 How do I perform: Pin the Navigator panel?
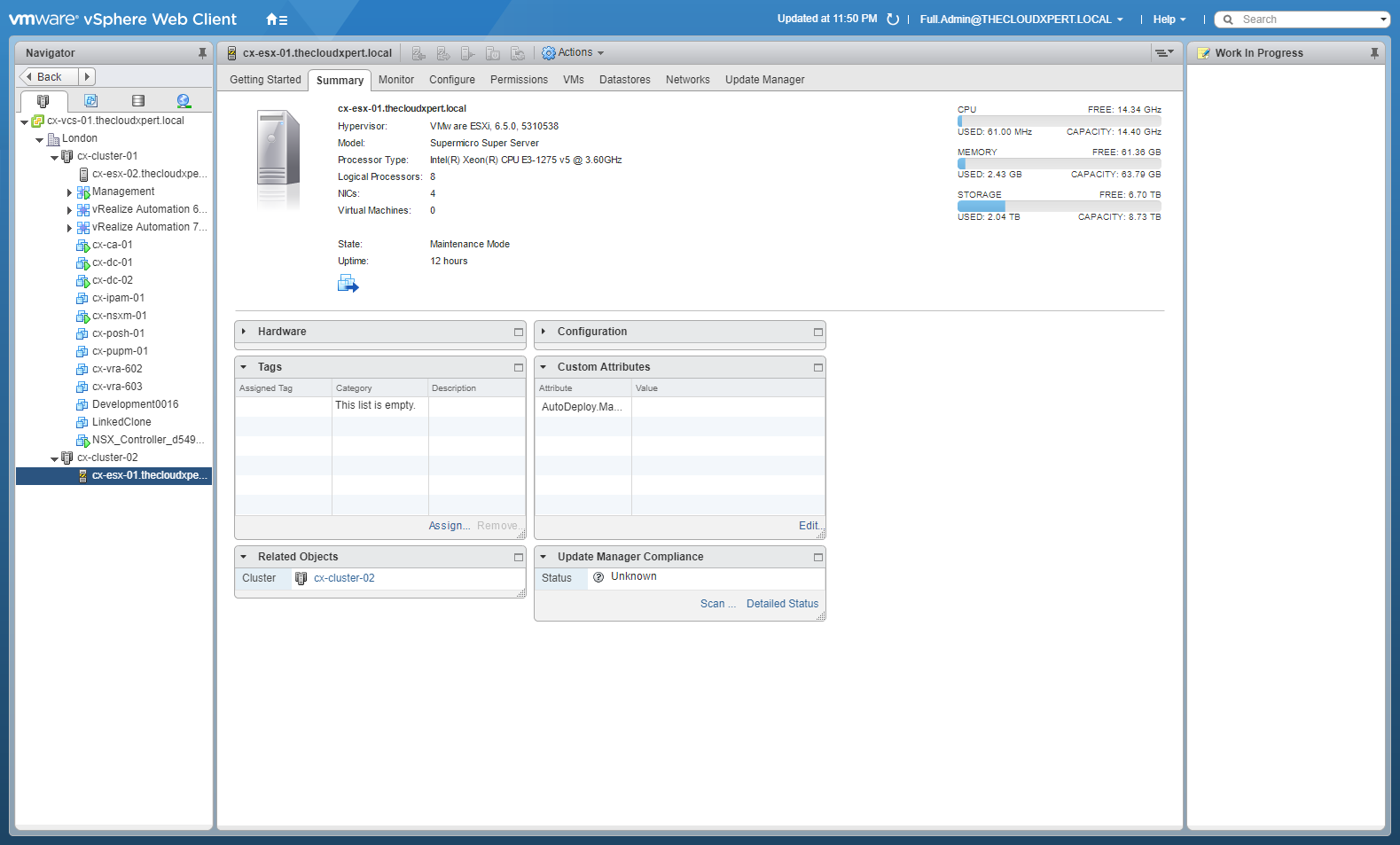202,53
